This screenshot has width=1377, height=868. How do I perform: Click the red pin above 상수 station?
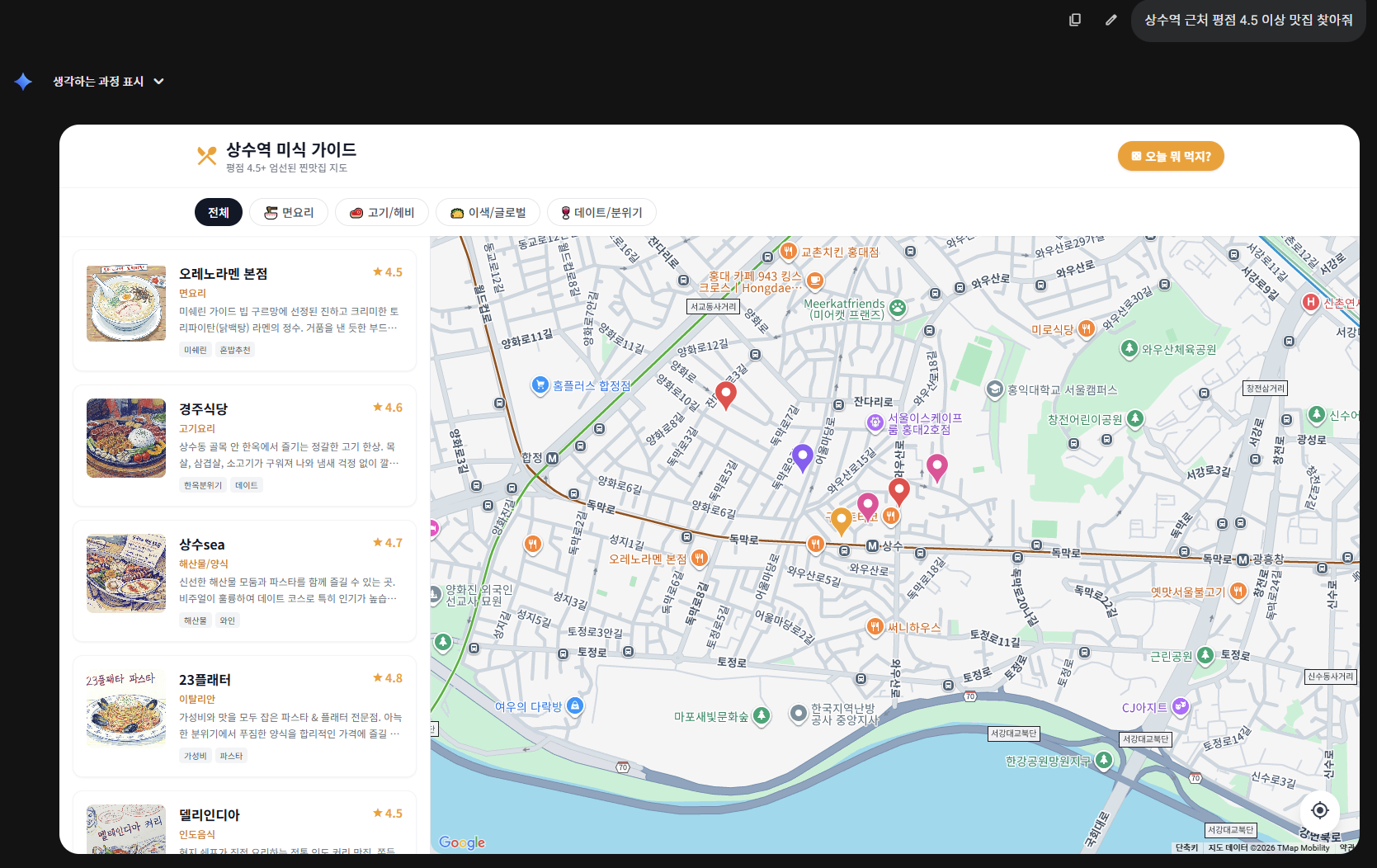coord(899,492)
